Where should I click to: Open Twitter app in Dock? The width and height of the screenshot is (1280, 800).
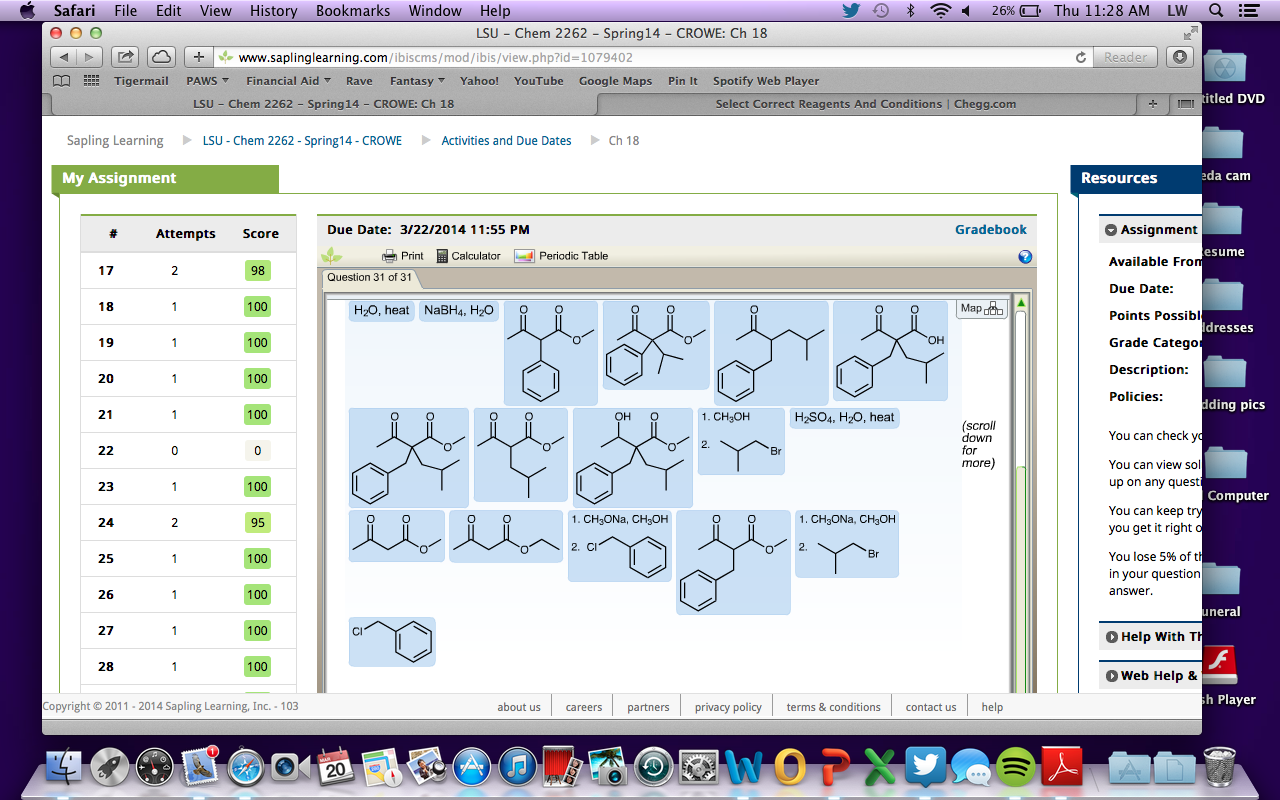(925, 767)
